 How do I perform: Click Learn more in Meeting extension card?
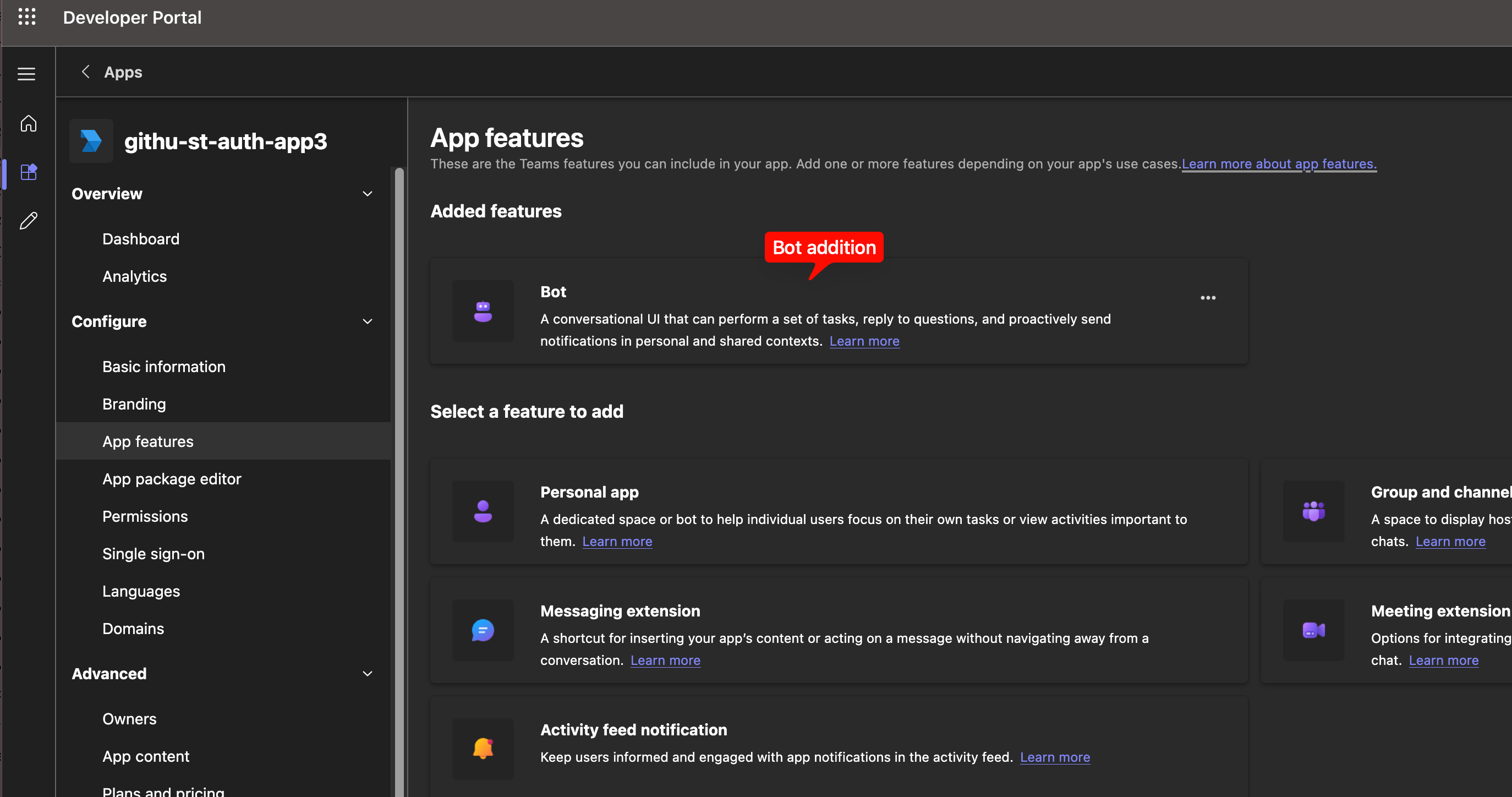1443,660
